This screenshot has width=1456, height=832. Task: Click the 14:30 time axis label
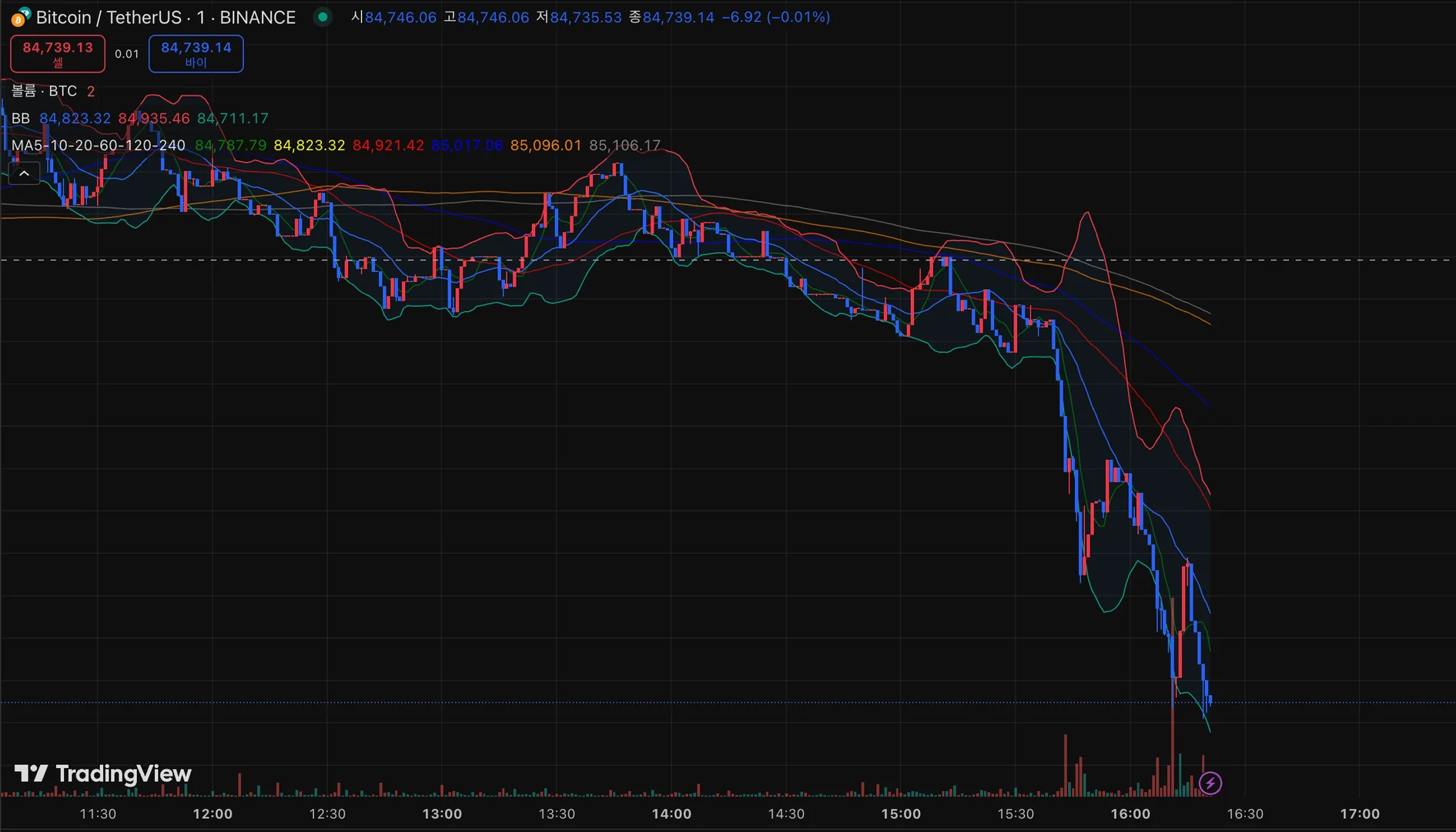point(786,814)
